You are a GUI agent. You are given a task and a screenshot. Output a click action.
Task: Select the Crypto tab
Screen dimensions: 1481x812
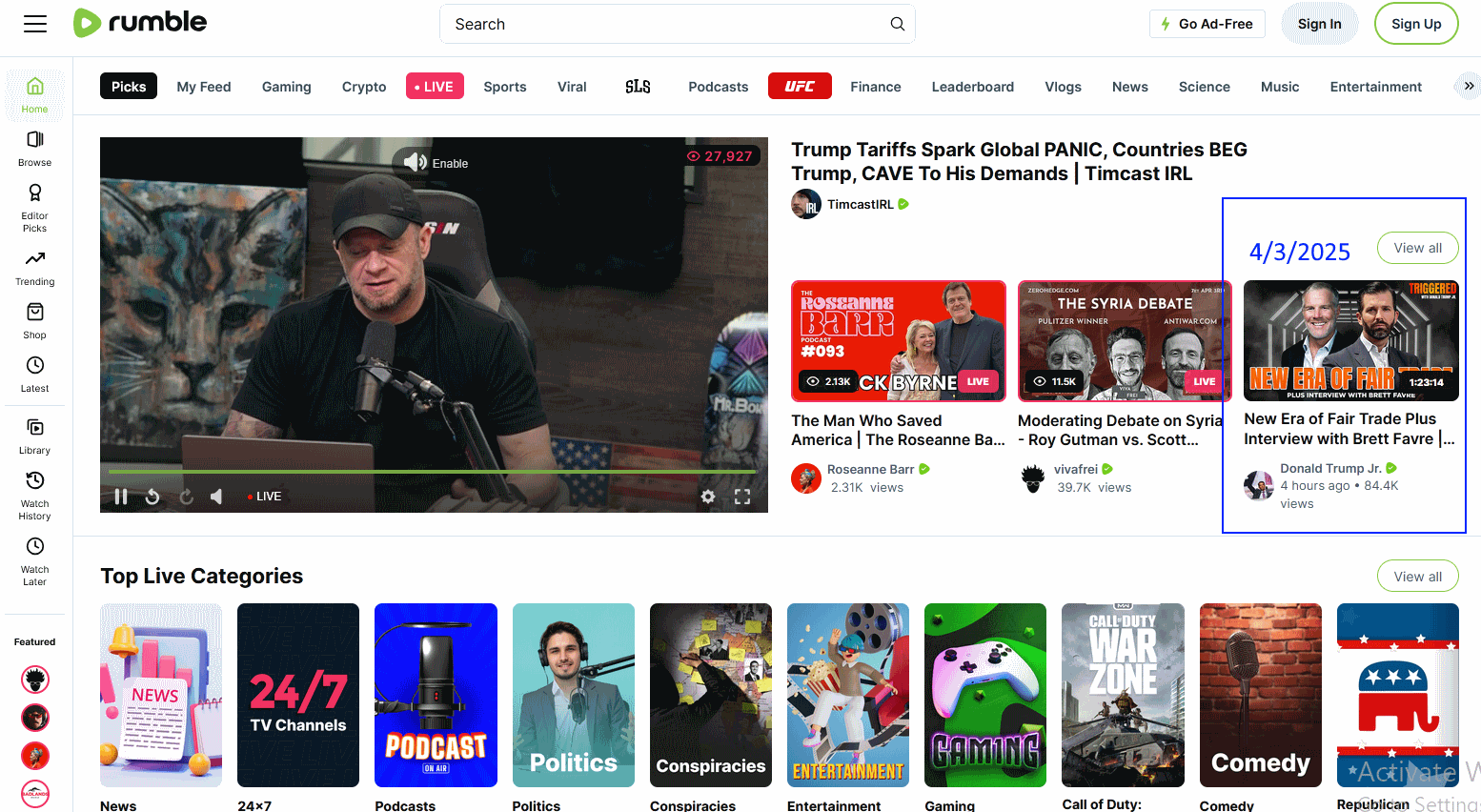(x=364, y=87)
